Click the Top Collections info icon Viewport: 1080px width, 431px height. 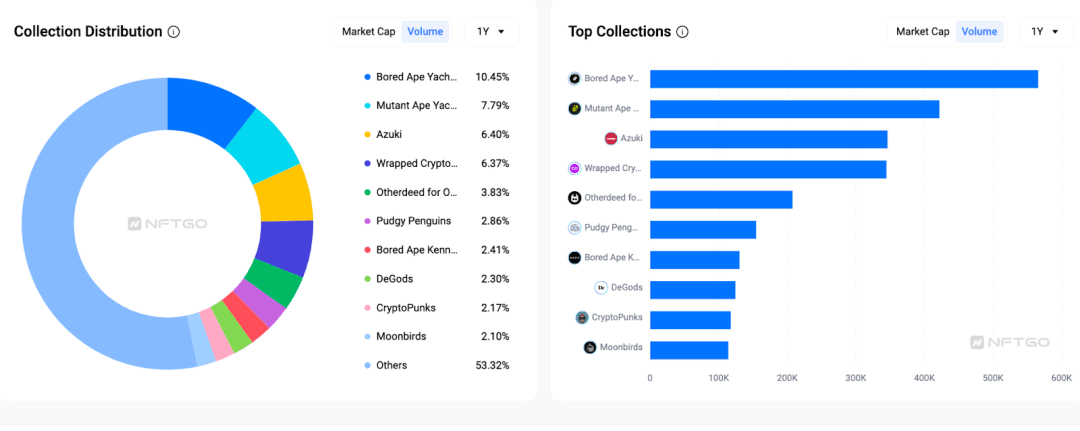682,32
